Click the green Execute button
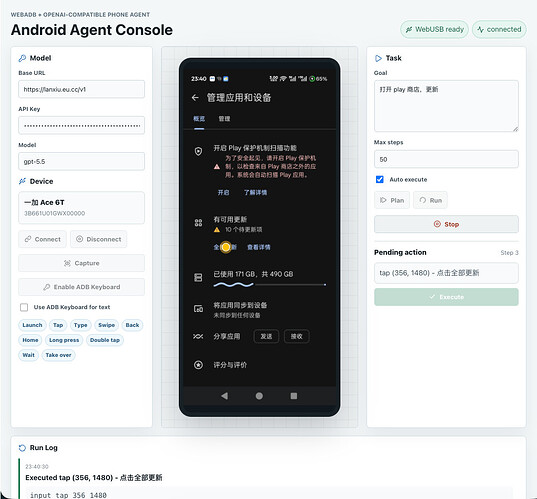The width and height of the screenshot is (537, 499). click(446, 297)
